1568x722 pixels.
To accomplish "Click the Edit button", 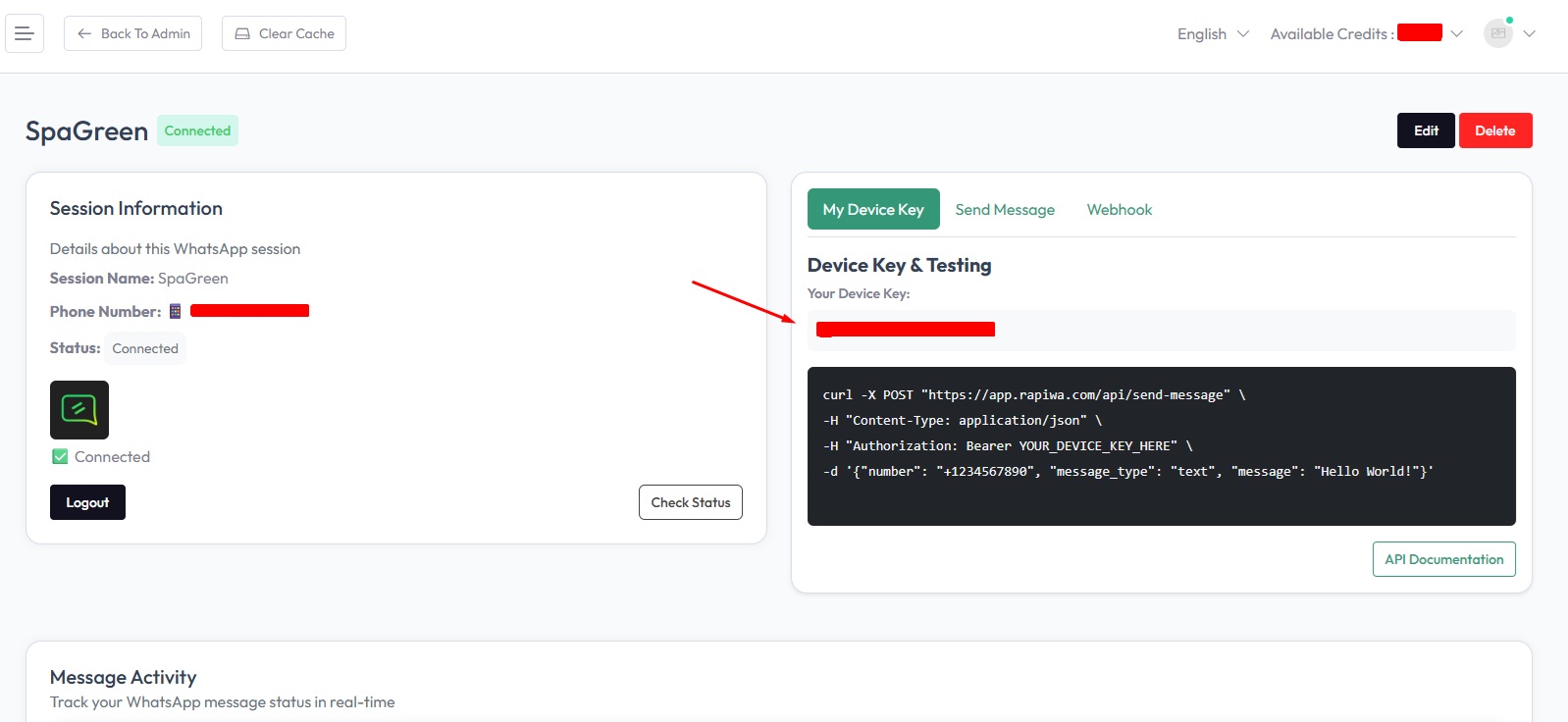I will (1426, 130).
